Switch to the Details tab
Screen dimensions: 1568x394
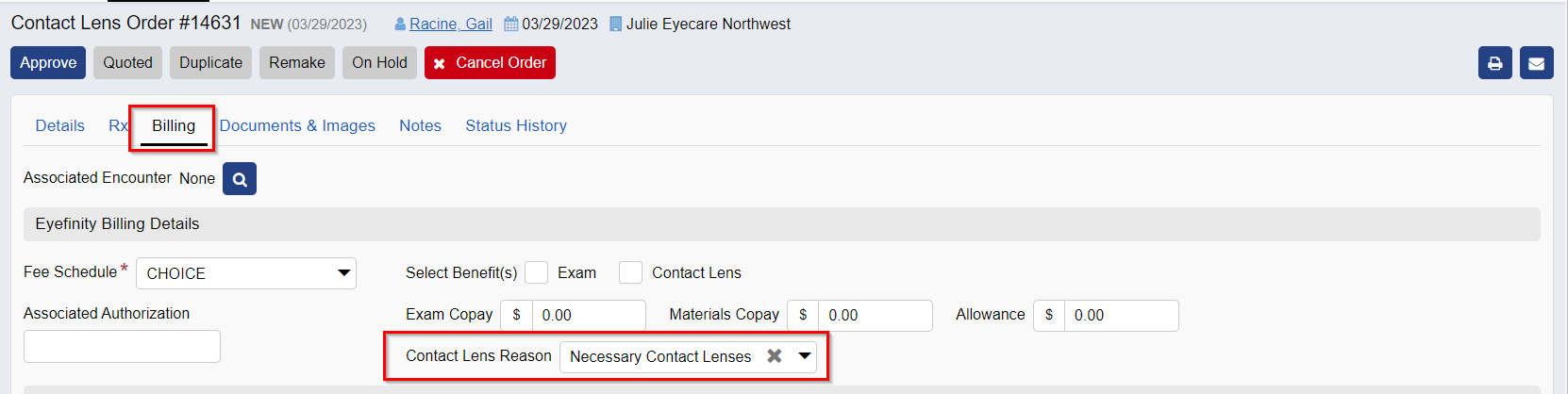(59, 125)
